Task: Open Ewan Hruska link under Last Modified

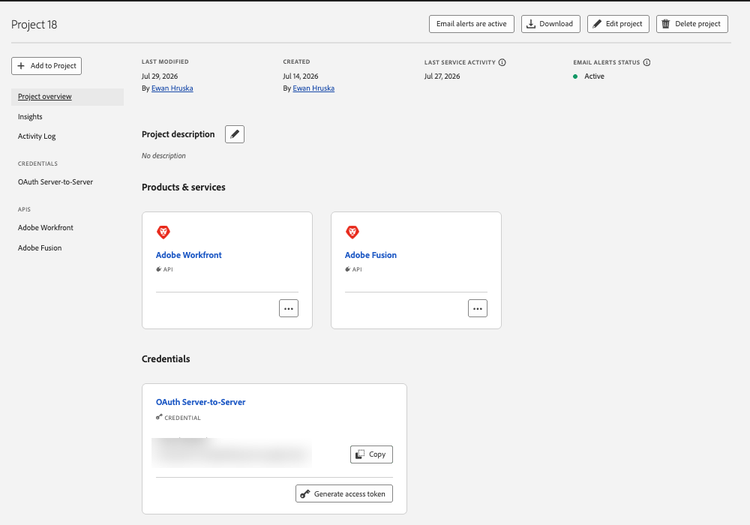Action: (x=172, y=88)
